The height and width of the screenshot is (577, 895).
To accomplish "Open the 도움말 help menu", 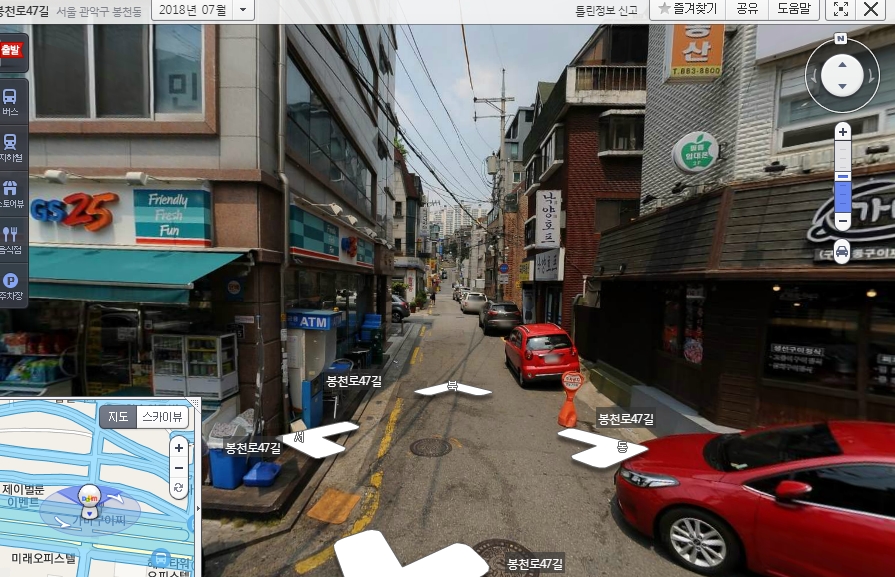I will (795, 9).
